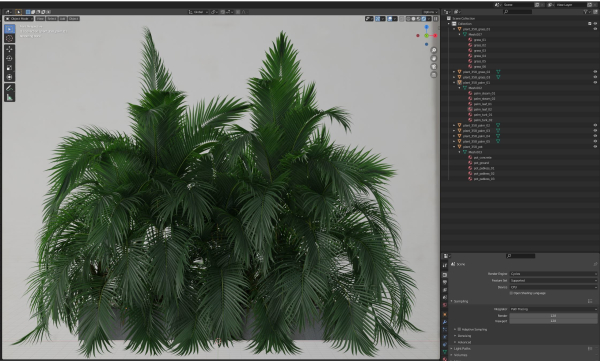600x361 pixels.
Task: Open the Device CPU dropdown
Action: coord(553,287)
